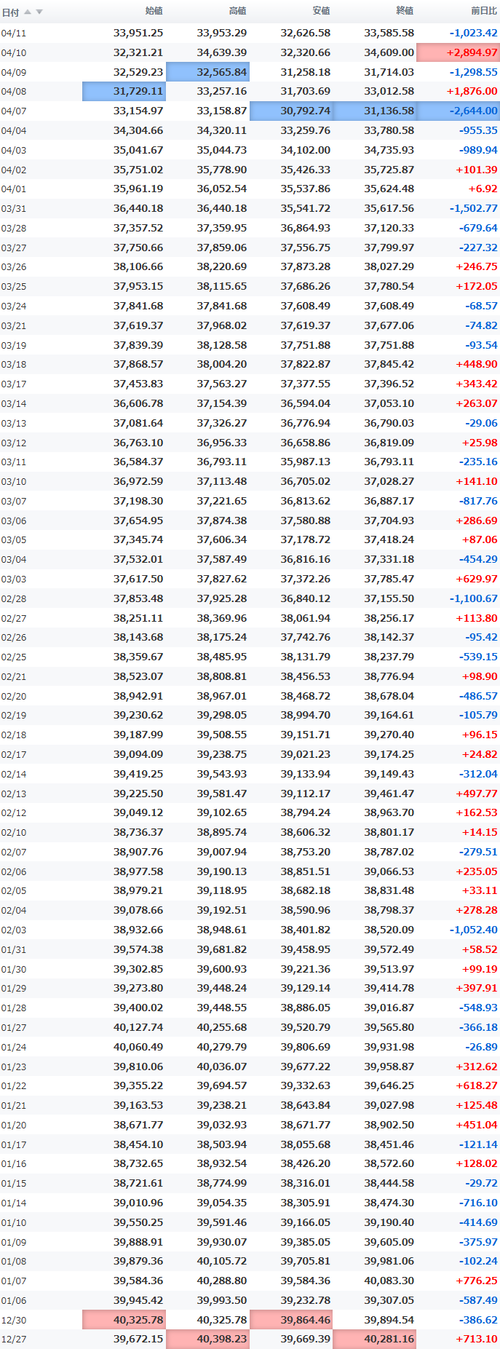Click the 始値 column header
500x1349 pixels.
click(x=153, y=12)
